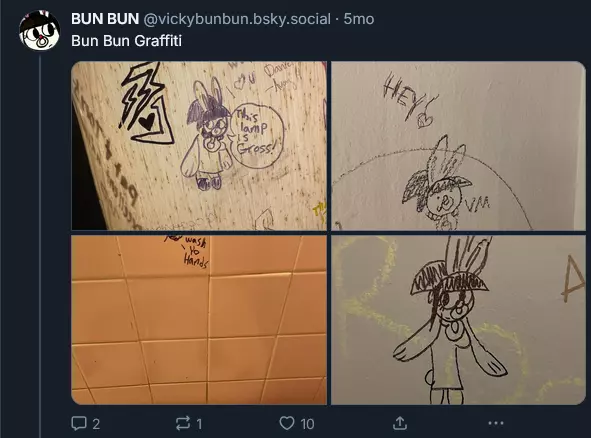Click the 5mo timestamp
The width and height of the screenshot is (591, 438).
click(x=359, y=19)
